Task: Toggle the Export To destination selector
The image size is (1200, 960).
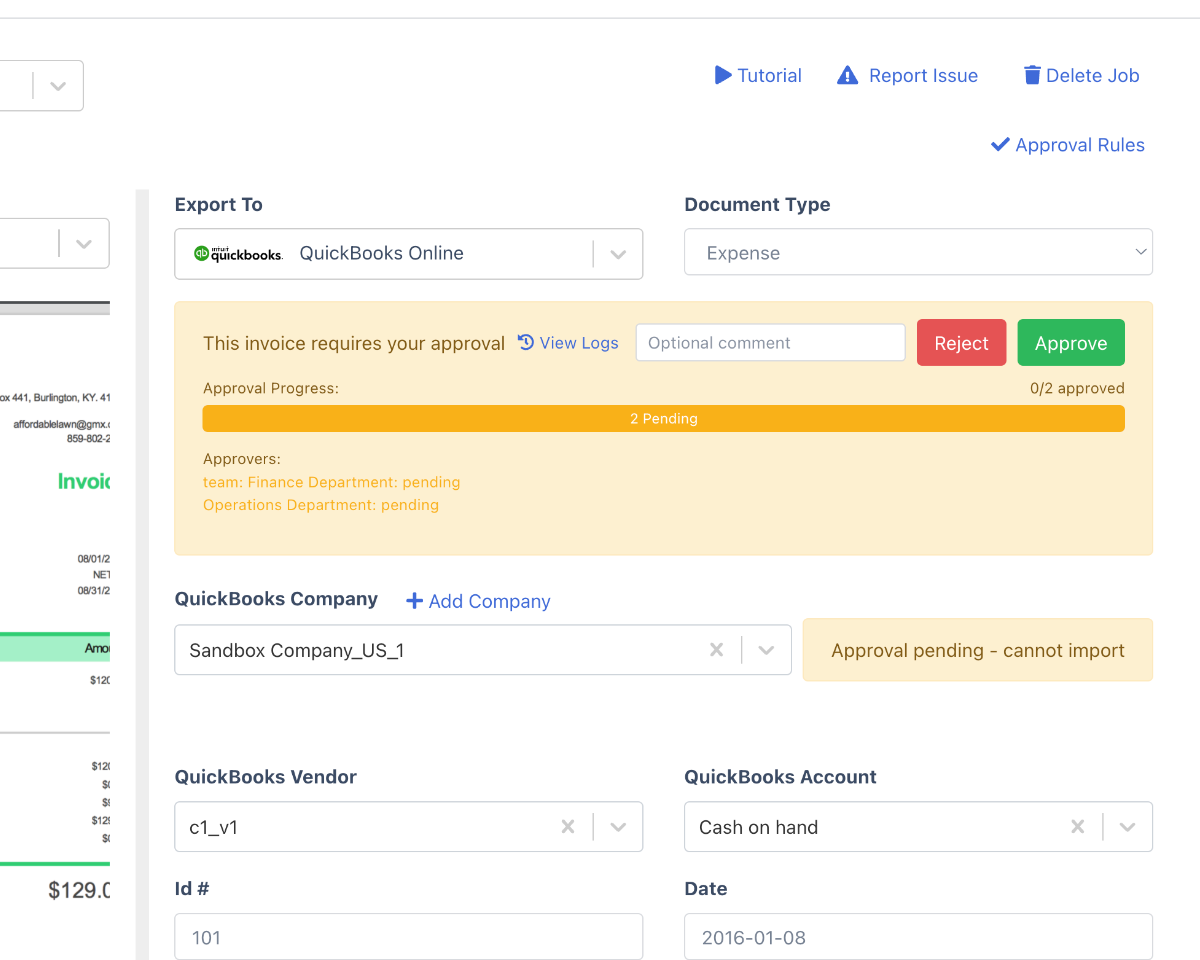Action: tap(617, 254)
